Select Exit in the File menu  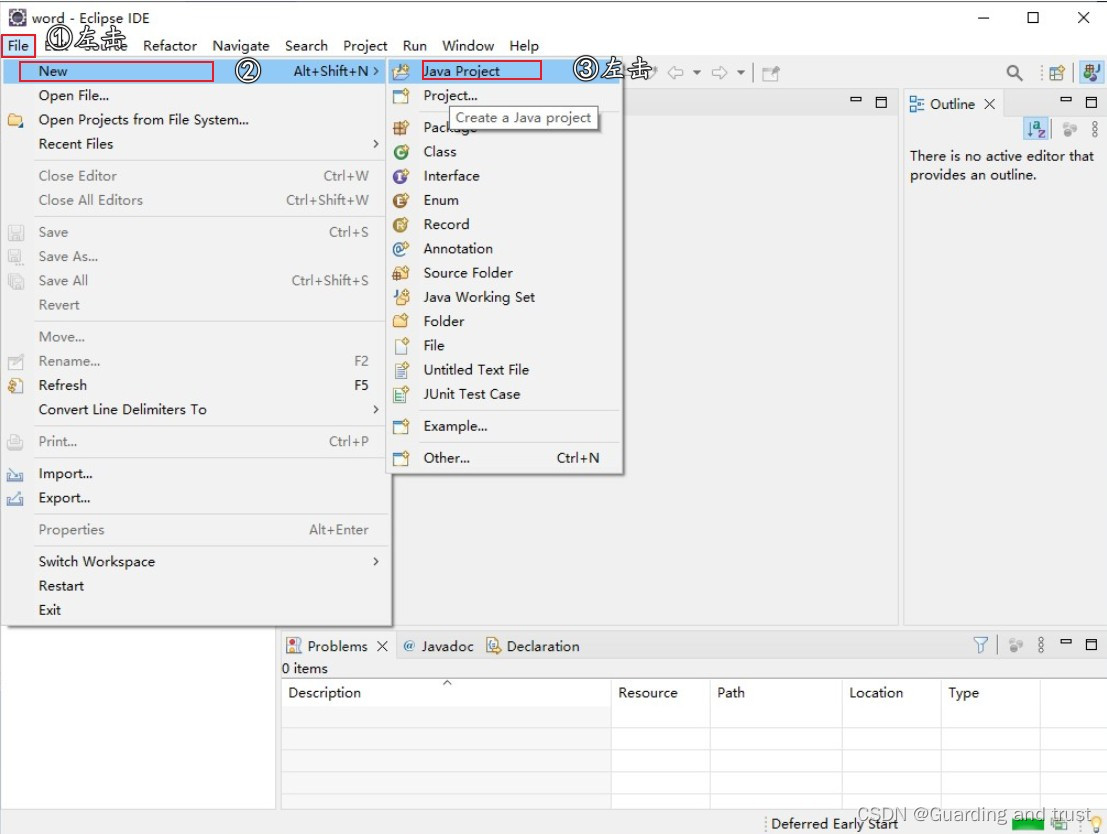[x=196, y=609]
